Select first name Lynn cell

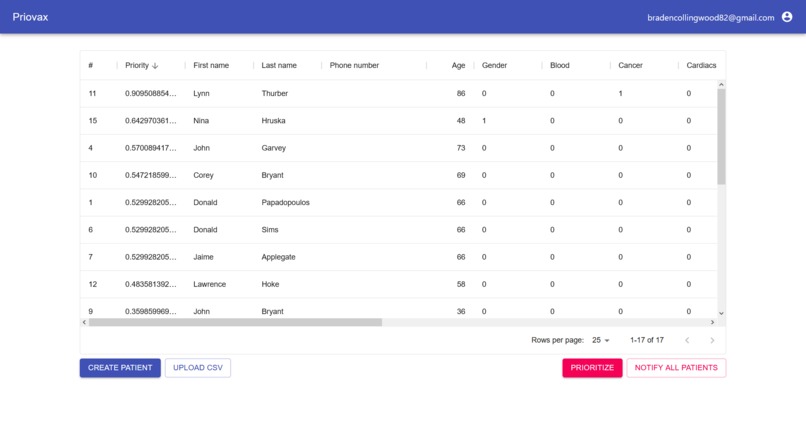(201, 94)
